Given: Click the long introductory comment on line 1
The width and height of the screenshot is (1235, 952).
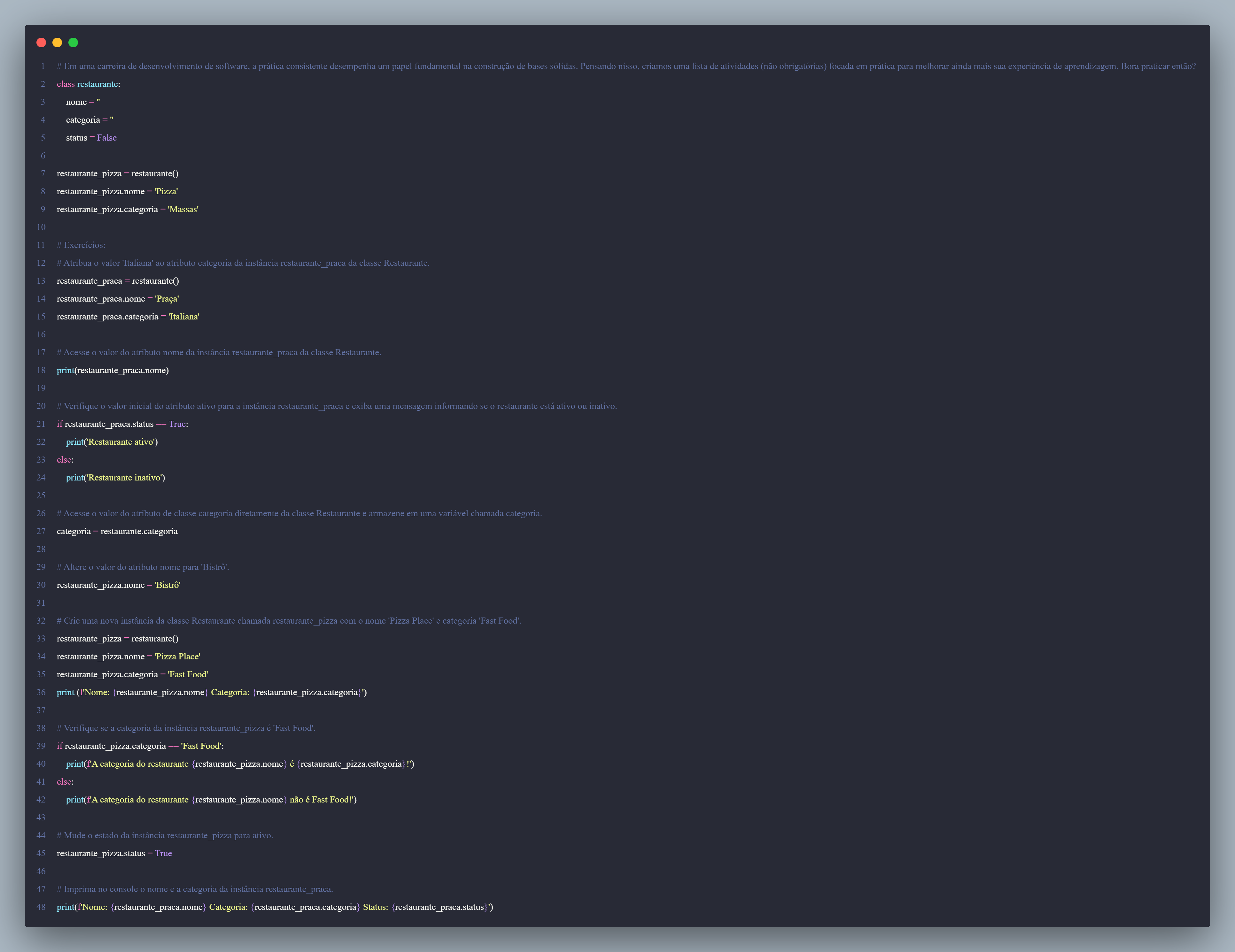Looking at the screenshot, I should tap(626, 66).
